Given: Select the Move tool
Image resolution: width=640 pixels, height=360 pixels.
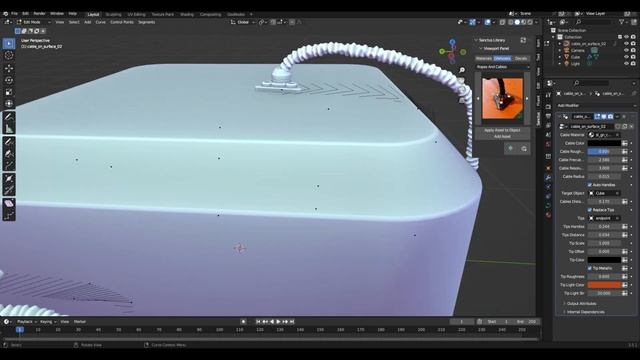Looking at the screenshot, I should tap(9, 68).
